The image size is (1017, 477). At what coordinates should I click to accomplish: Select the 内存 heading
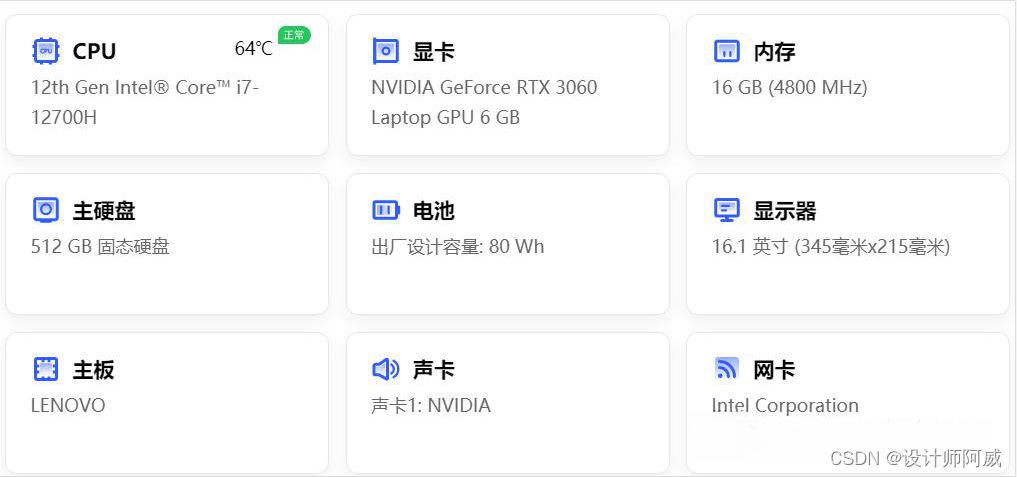click(774, 51)
